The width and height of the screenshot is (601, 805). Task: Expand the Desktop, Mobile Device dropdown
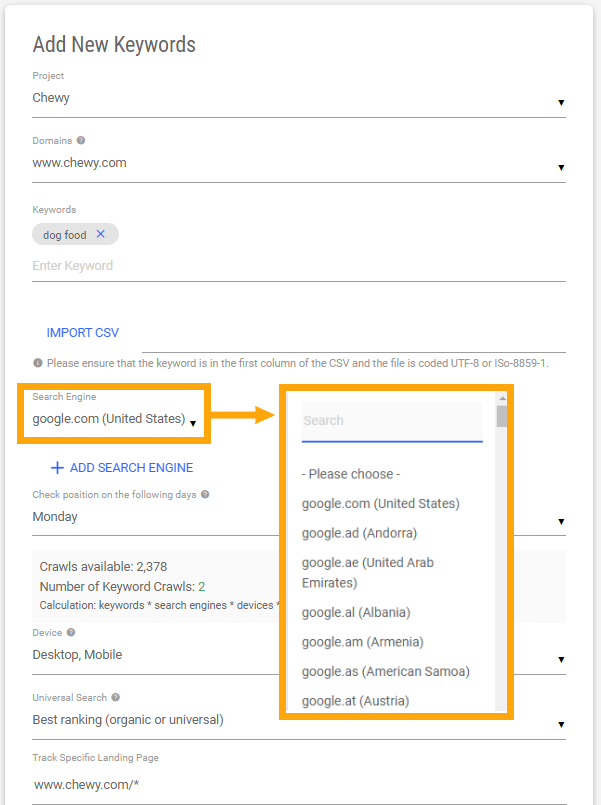(x=562, y=658)
